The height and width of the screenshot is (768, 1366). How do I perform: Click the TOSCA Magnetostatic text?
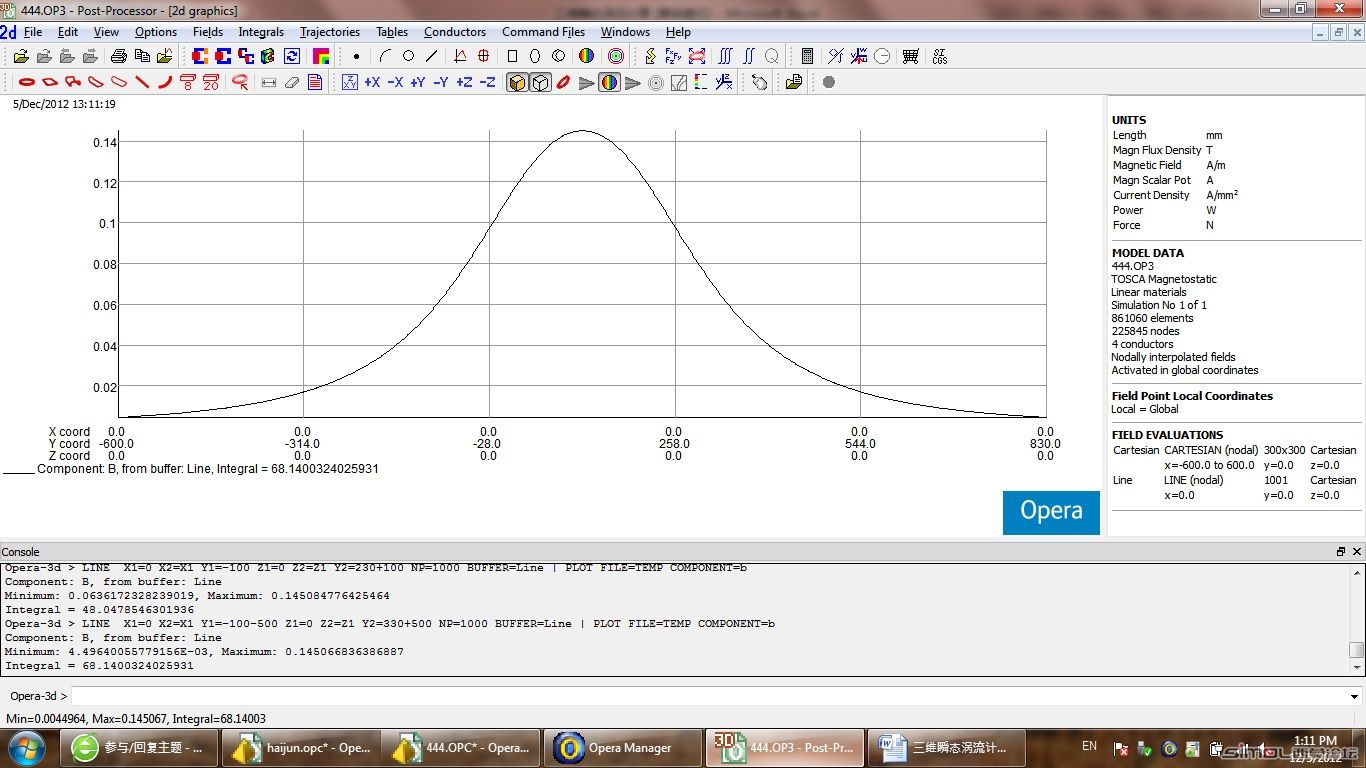1164,279
